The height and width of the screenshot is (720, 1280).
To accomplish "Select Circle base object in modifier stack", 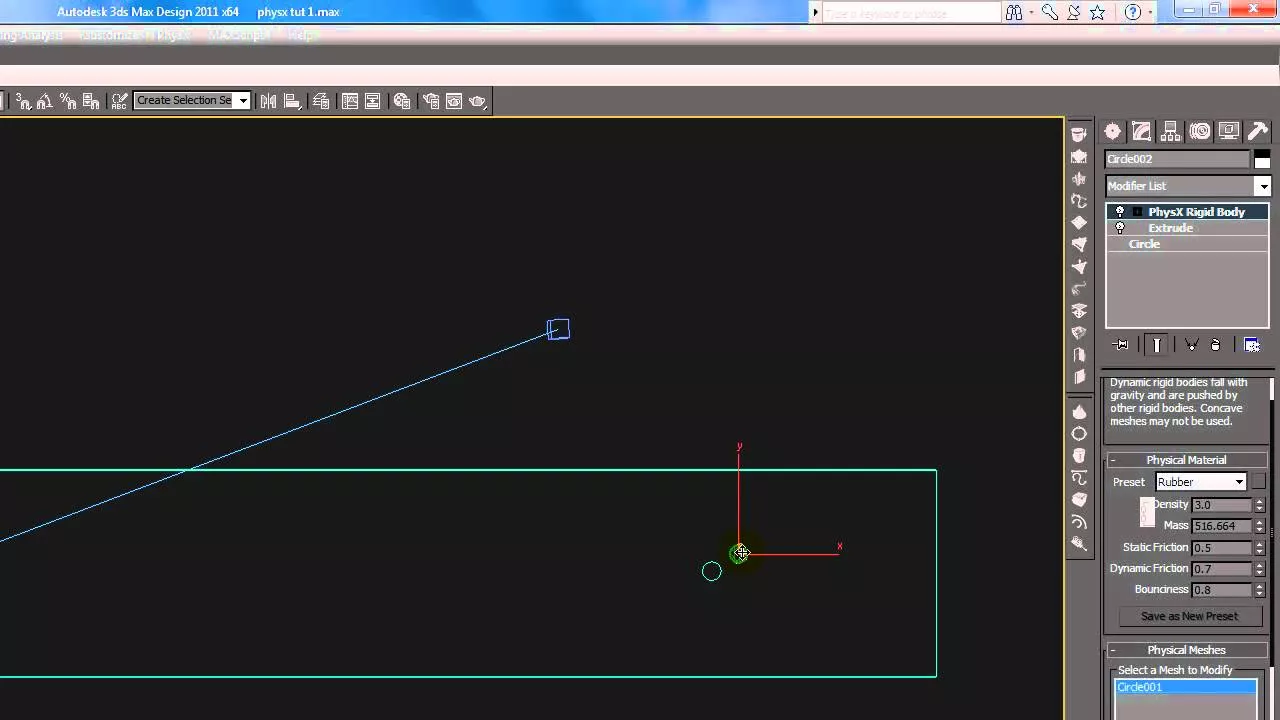I will [x=1144, y=244].
